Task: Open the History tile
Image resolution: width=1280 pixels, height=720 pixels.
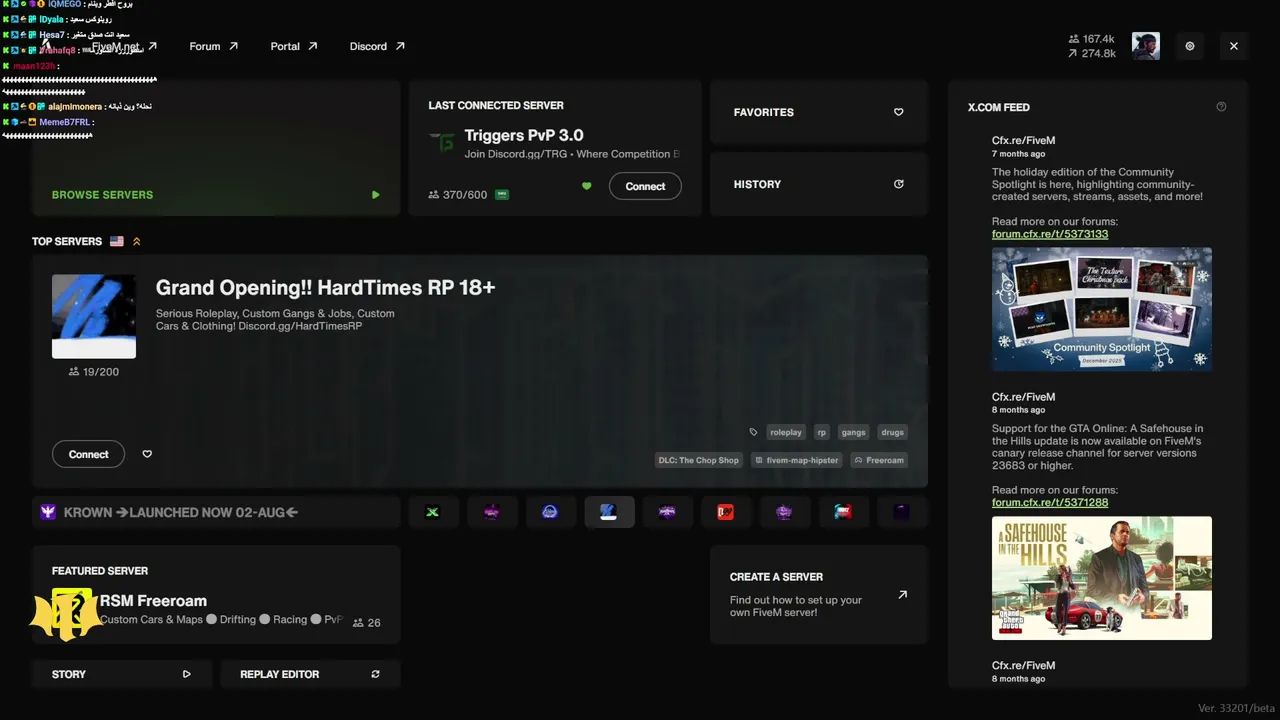Action: 819,184
